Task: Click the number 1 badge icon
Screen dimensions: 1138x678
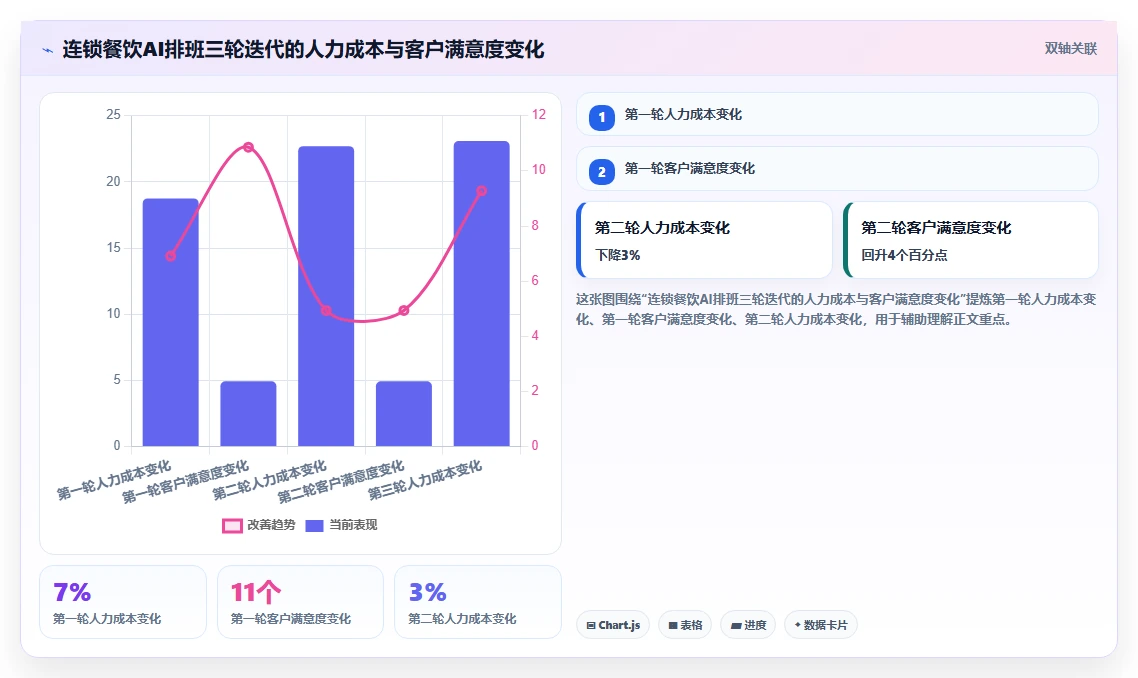Action: (x=602, y=118)
